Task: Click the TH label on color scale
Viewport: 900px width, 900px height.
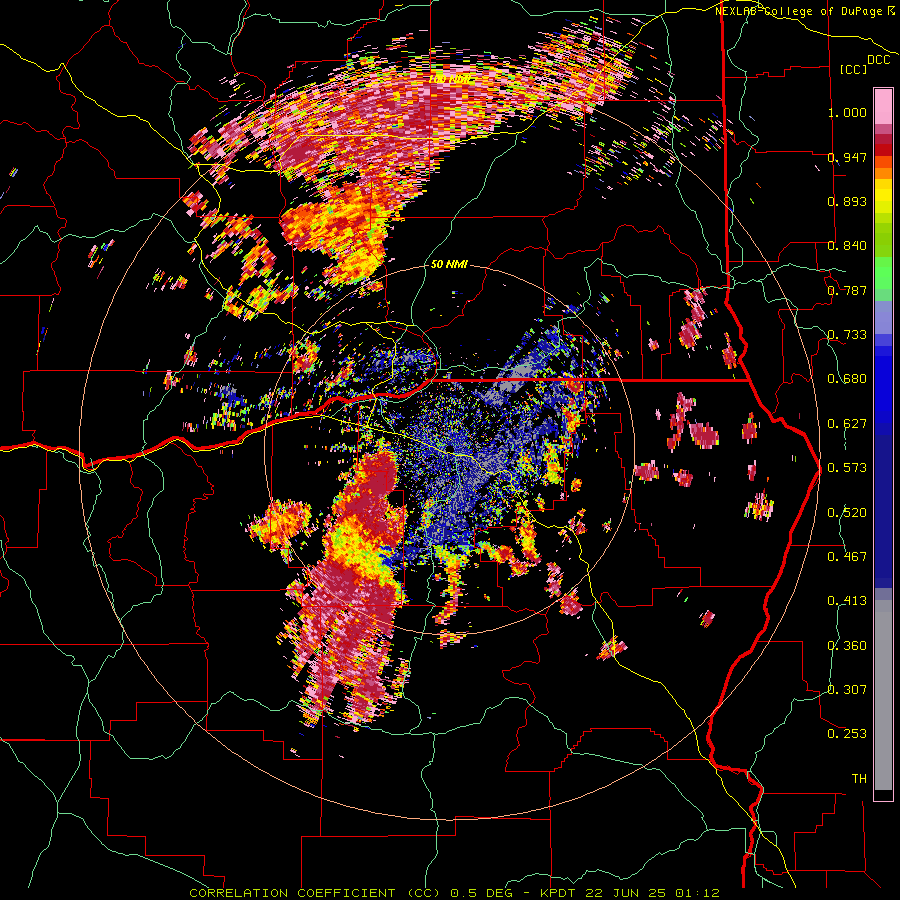Action: (x=859, y=779)
